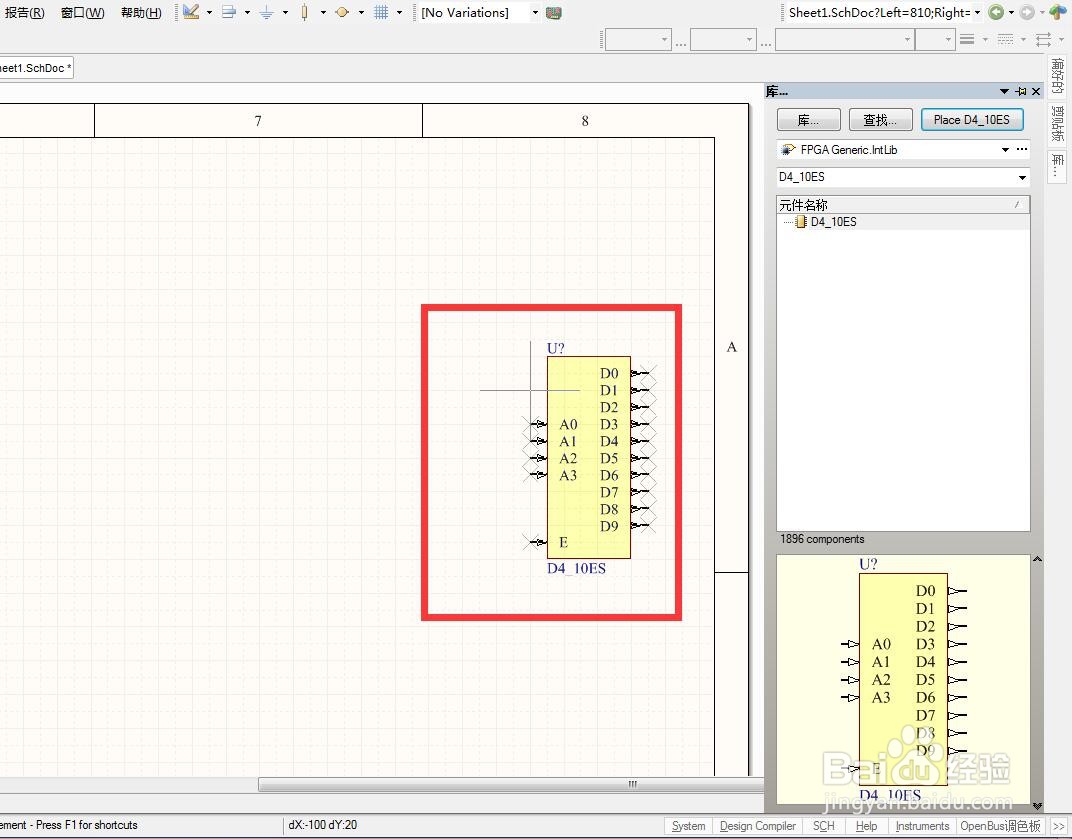Click the Instruments status bar button

pos(922,825)
